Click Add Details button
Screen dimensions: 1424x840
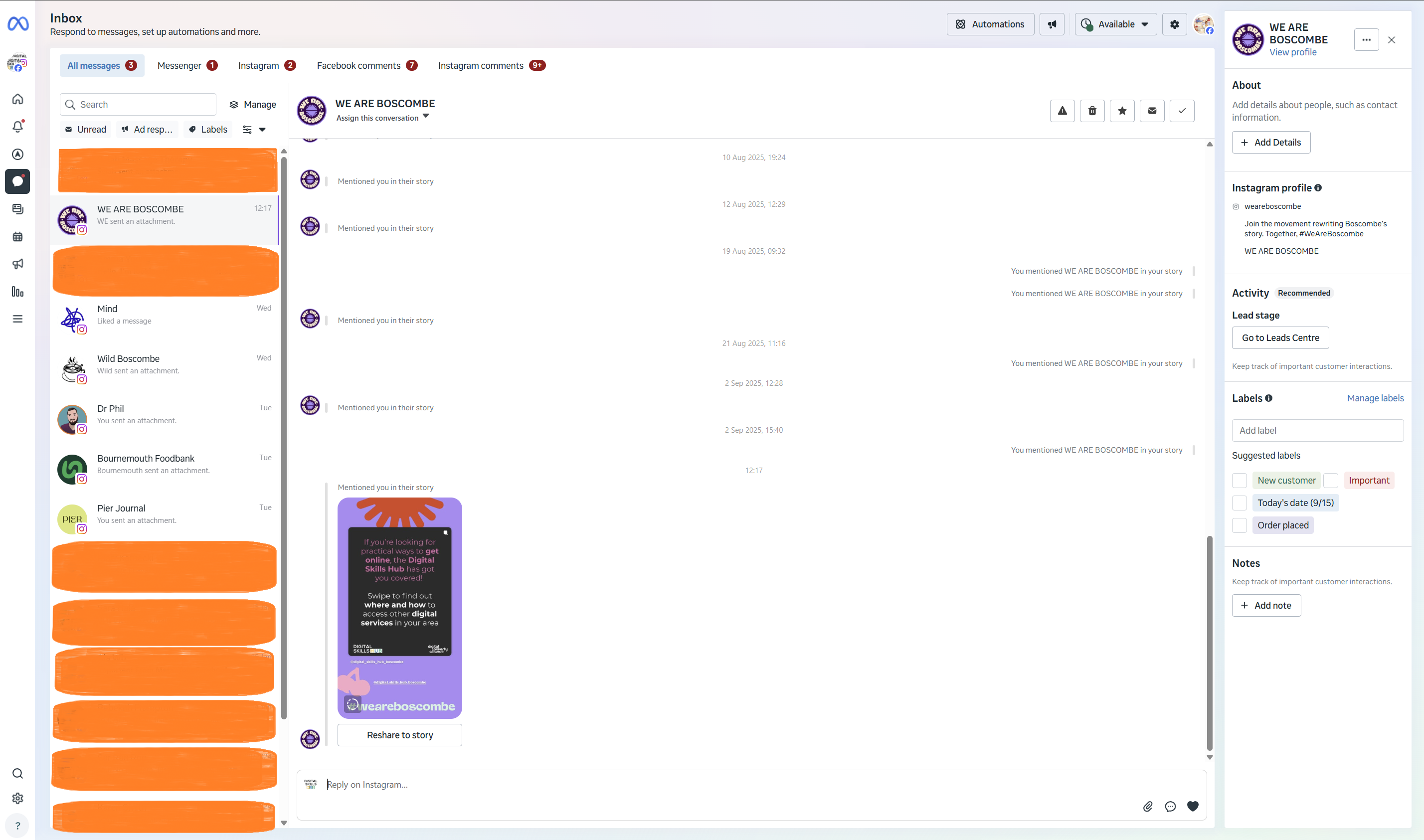point(1271,143)
